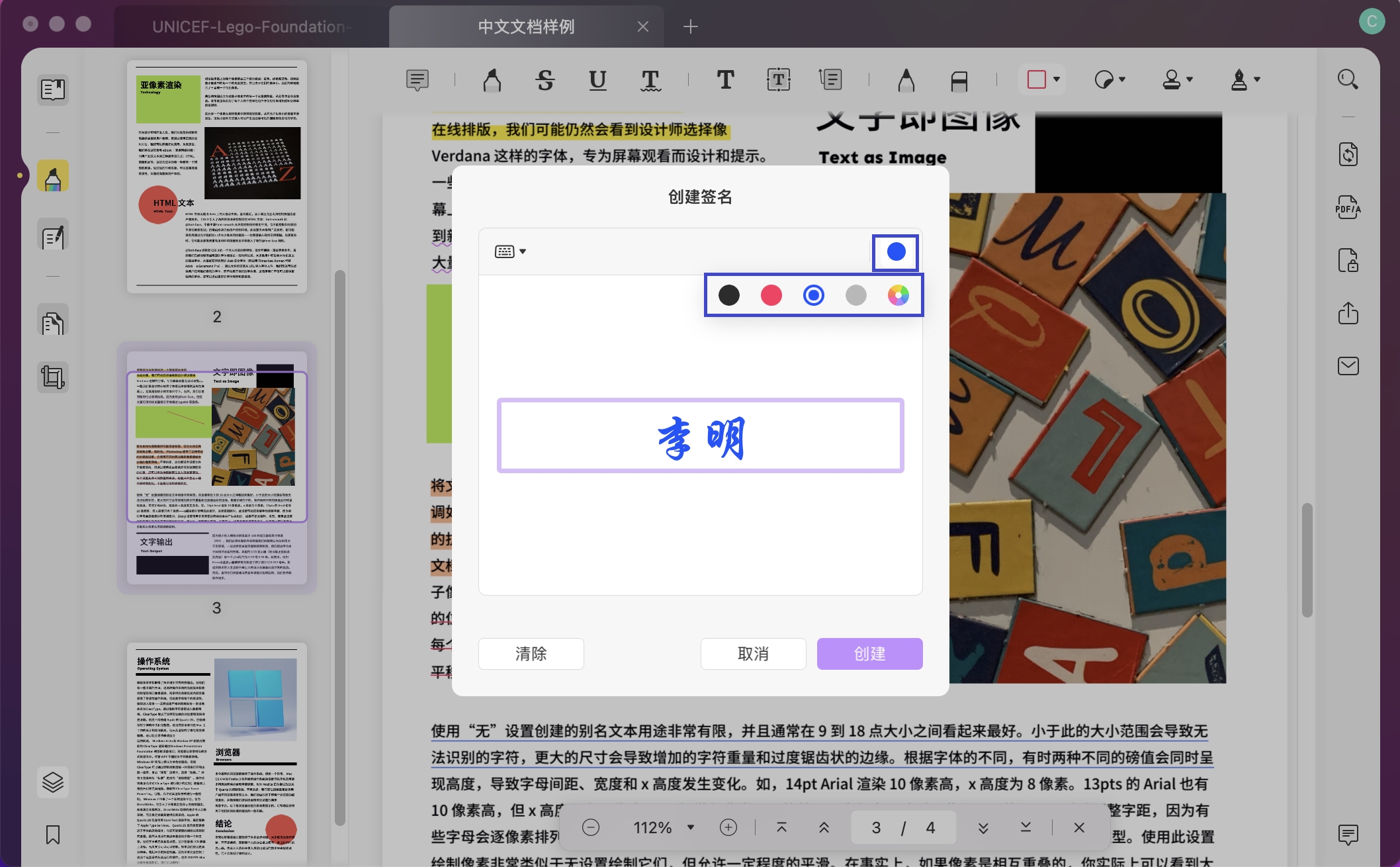Click the thumbnail panel scrollbar
Screen dimensions: 1400x867
[x=340, y=547]
